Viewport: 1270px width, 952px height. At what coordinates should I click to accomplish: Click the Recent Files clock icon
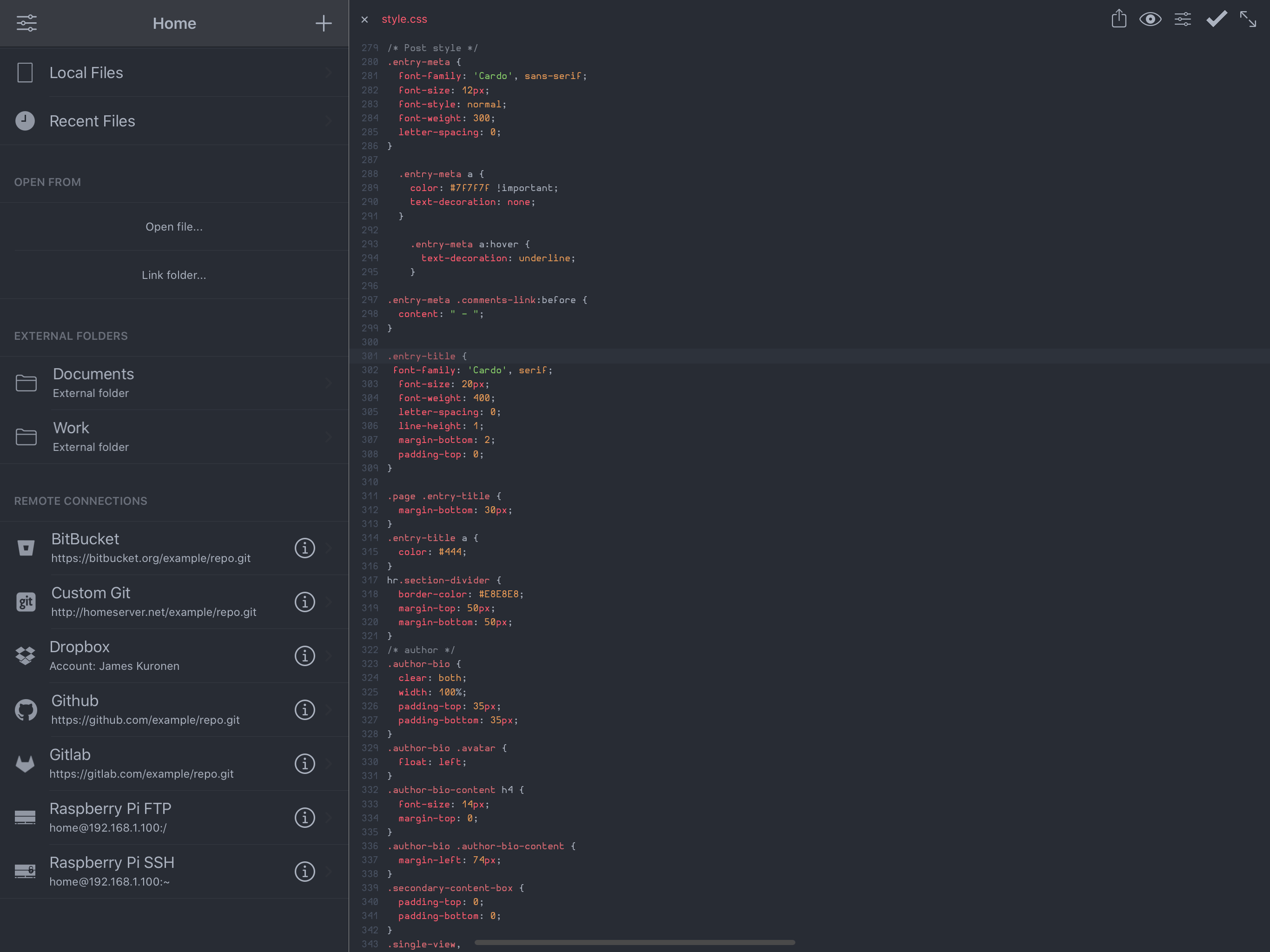pos(25,120)
